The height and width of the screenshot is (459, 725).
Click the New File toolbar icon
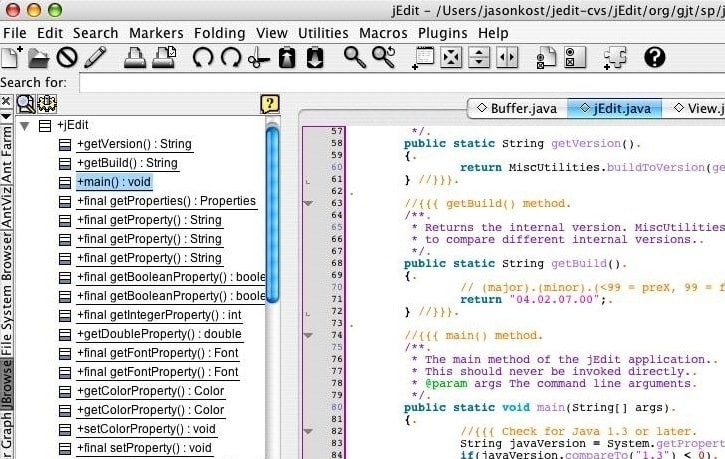pos(13,58)
